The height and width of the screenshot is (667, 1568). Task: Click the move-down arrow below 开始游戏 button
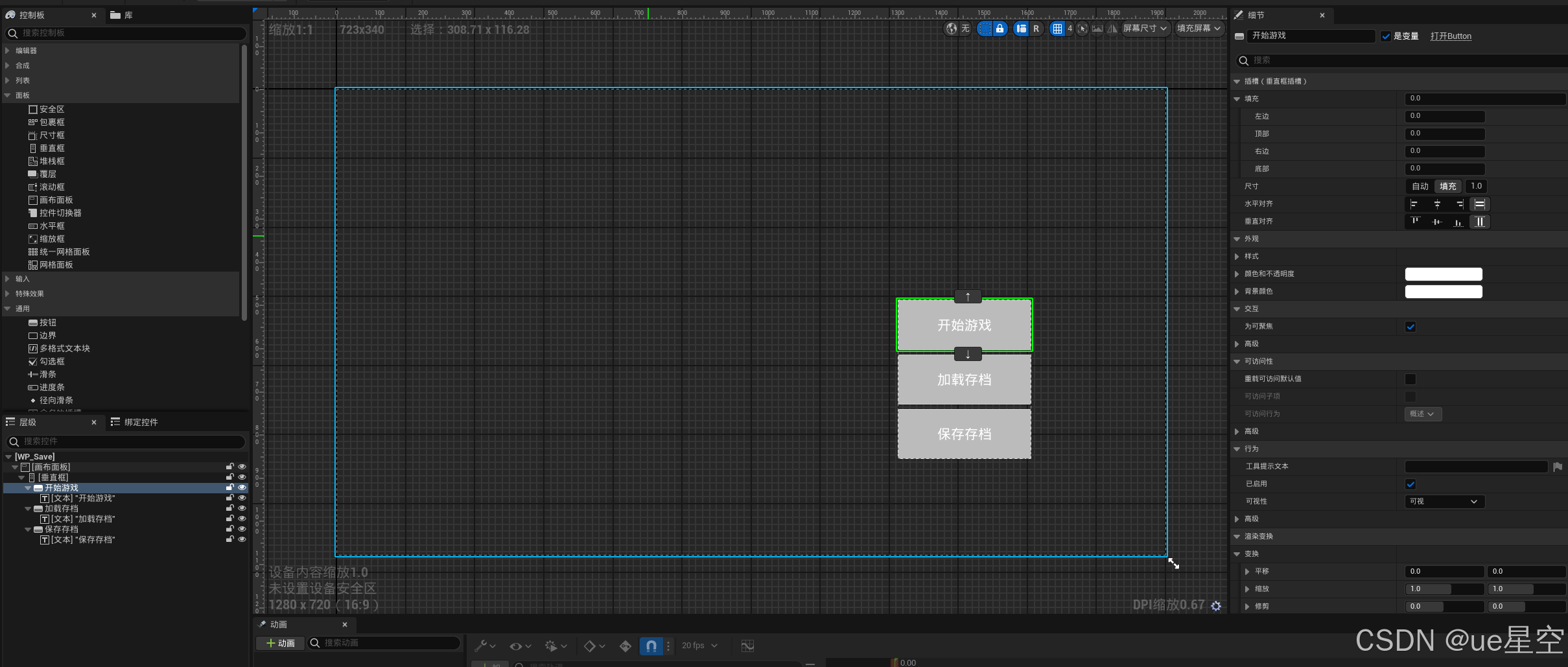[x=968, y=354]
